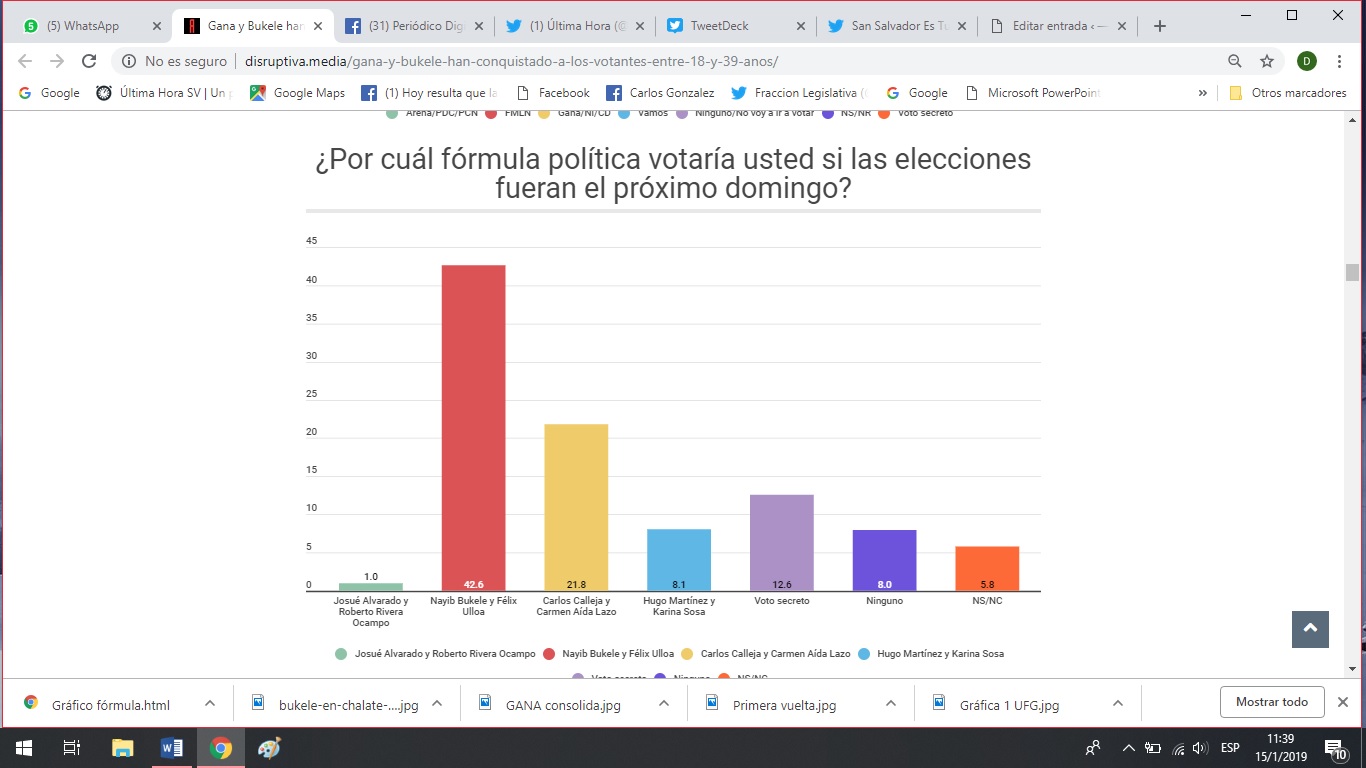Toggle Carlos Calleja y Carmen Aída Lazo legend
Viewport: 1366px width, 768px height.
765,653
